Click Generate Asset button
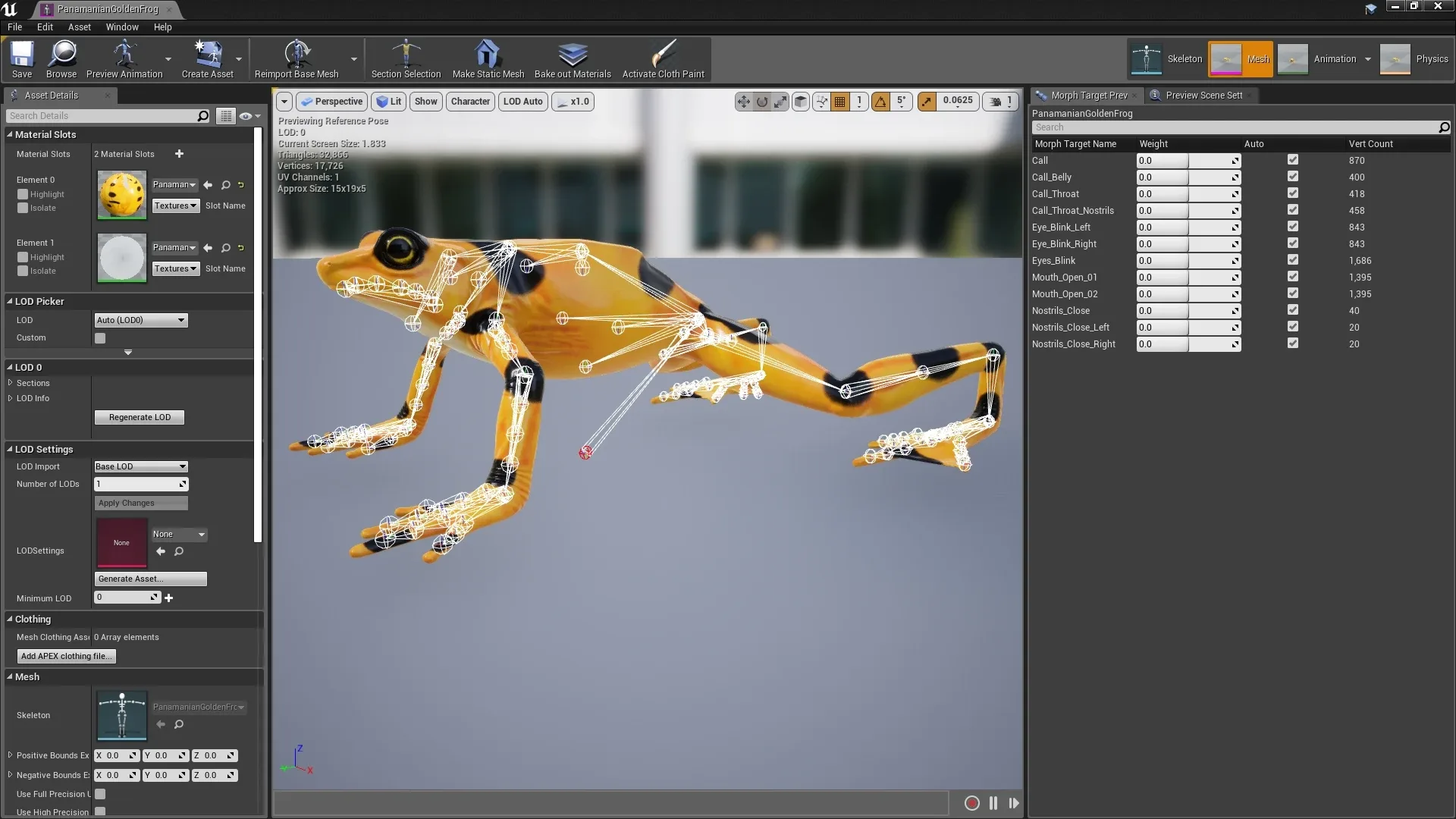The width and height of the screenshot is (1456, 819). 150,579
